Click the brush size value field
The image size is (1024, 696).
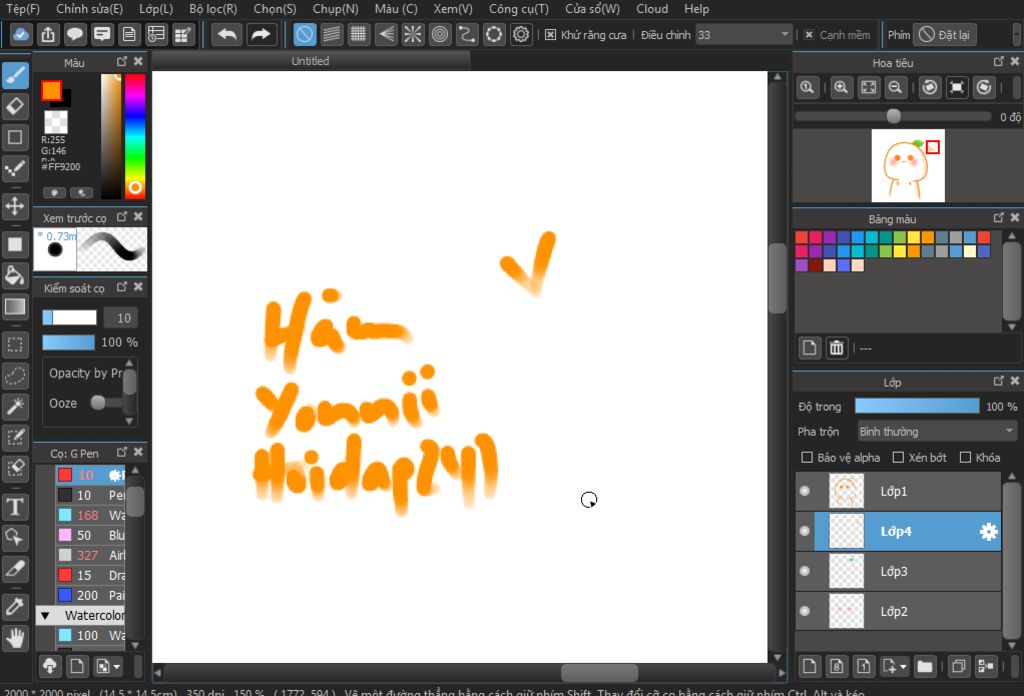coord(121,318)
